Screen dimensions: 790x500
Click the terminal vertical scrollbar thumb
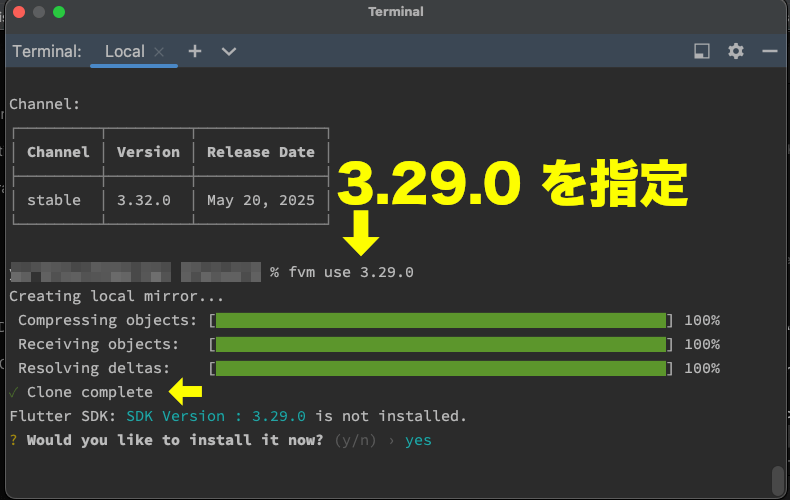click(778, 480)
